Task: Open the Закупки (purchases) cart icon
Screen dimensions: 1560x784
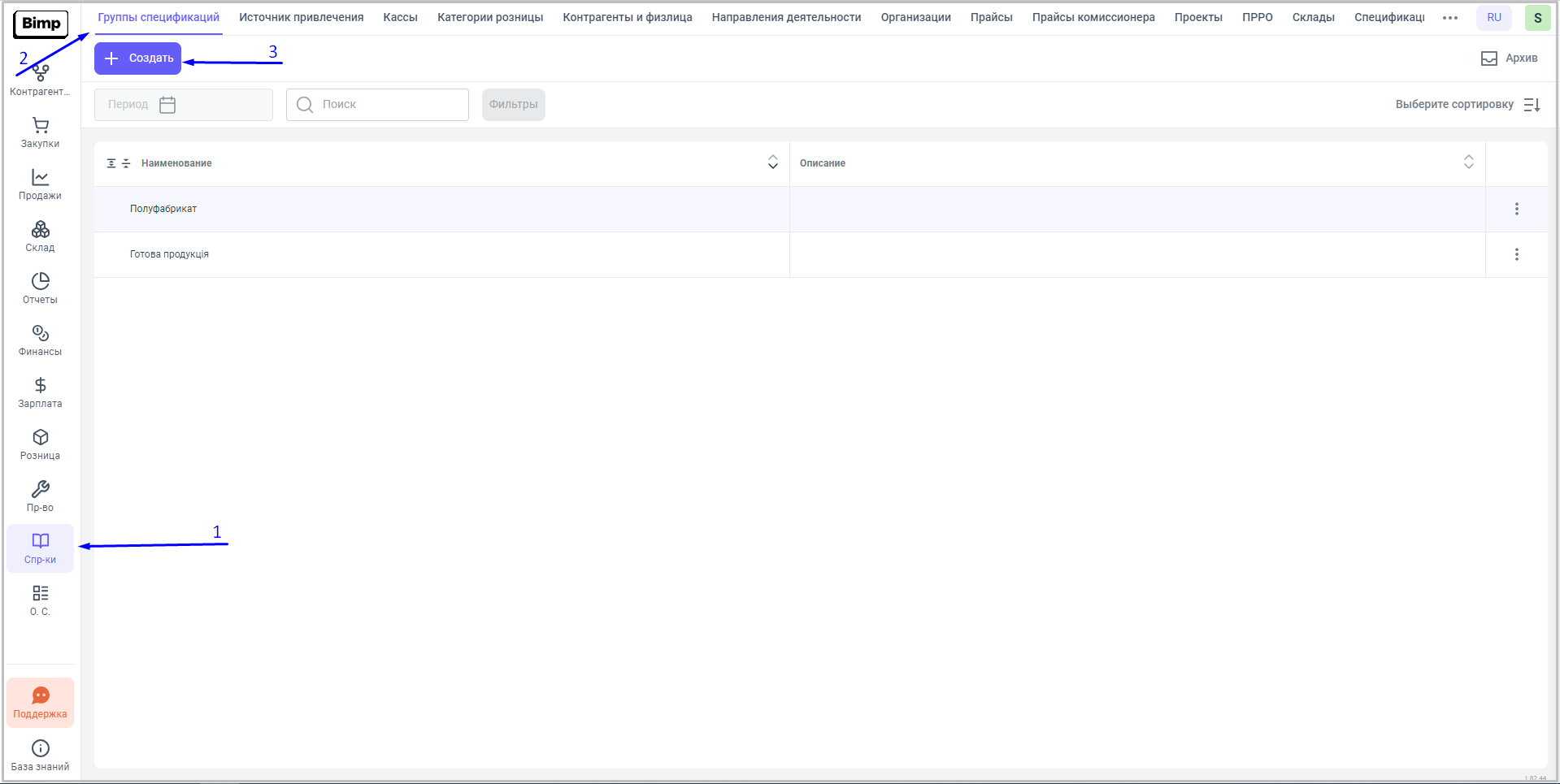Action: pos(40,132)
